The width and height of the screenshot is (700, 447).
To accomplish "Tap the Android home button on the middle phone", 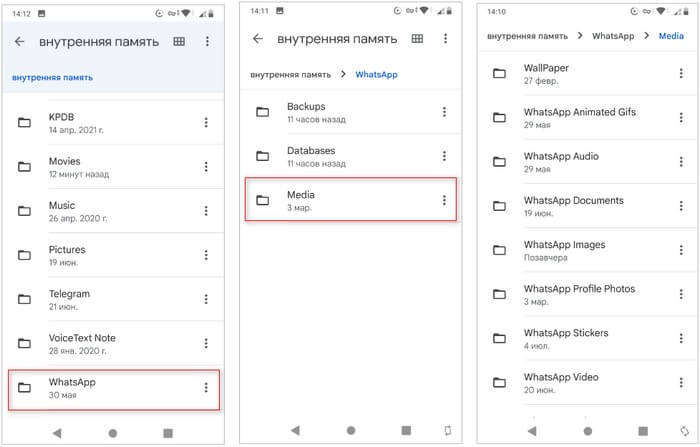I will click(351, 430).
